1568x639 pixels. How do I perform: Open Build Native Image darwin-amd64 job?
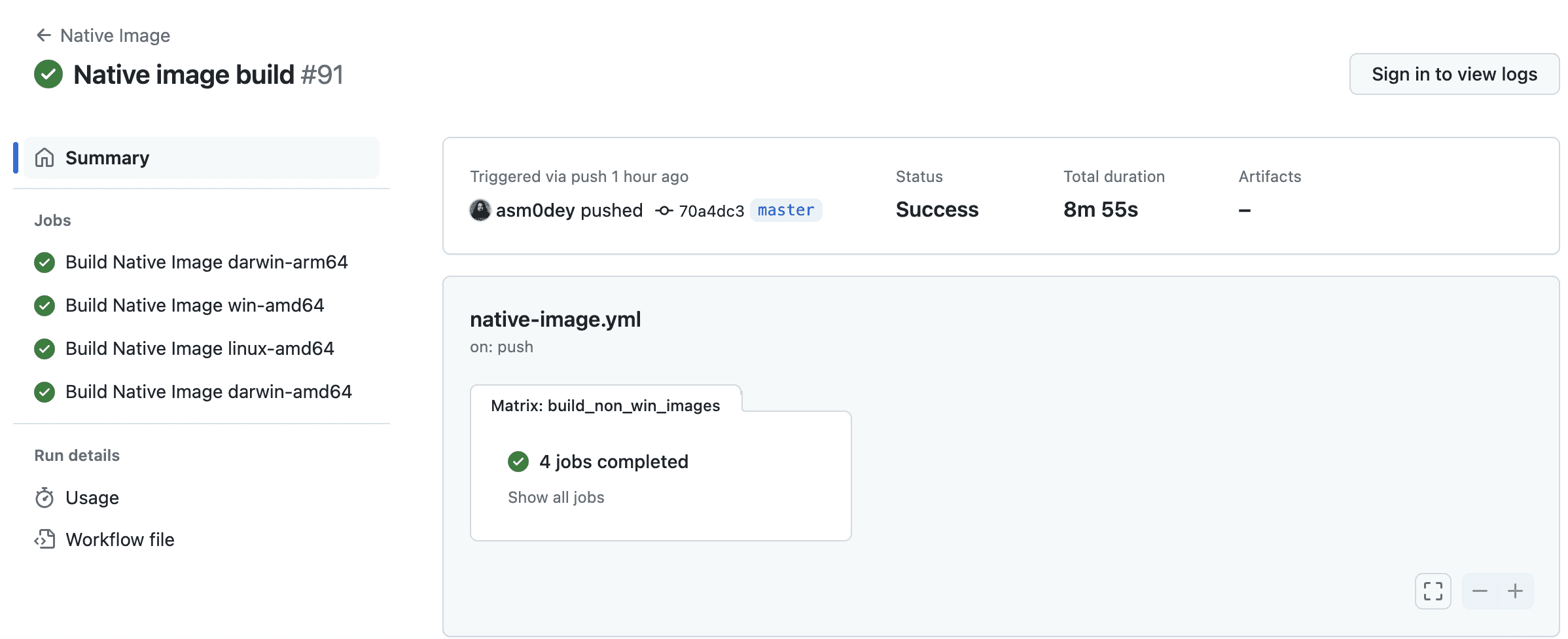[x=208, y=392]
